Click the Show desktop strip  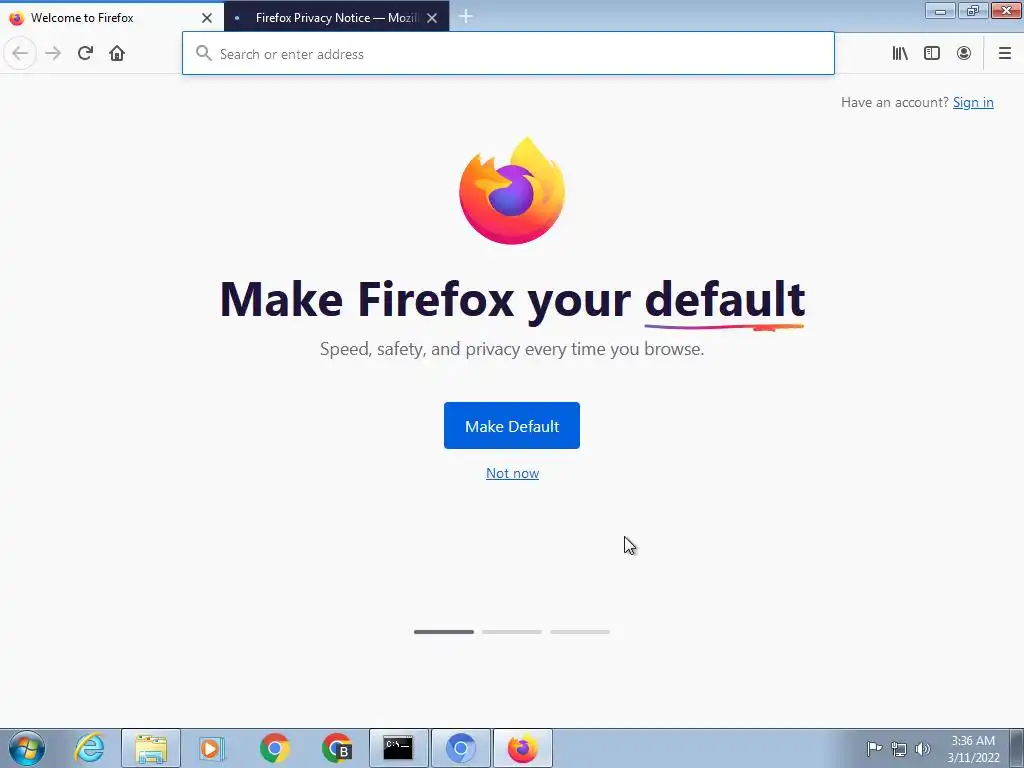1016,748
